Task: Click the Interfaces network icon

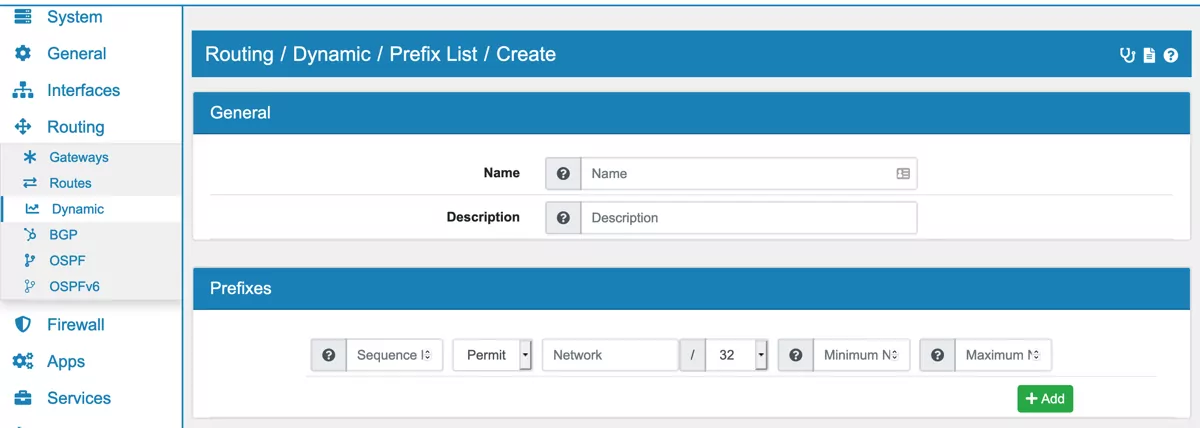Action: [x=22, y=91]
